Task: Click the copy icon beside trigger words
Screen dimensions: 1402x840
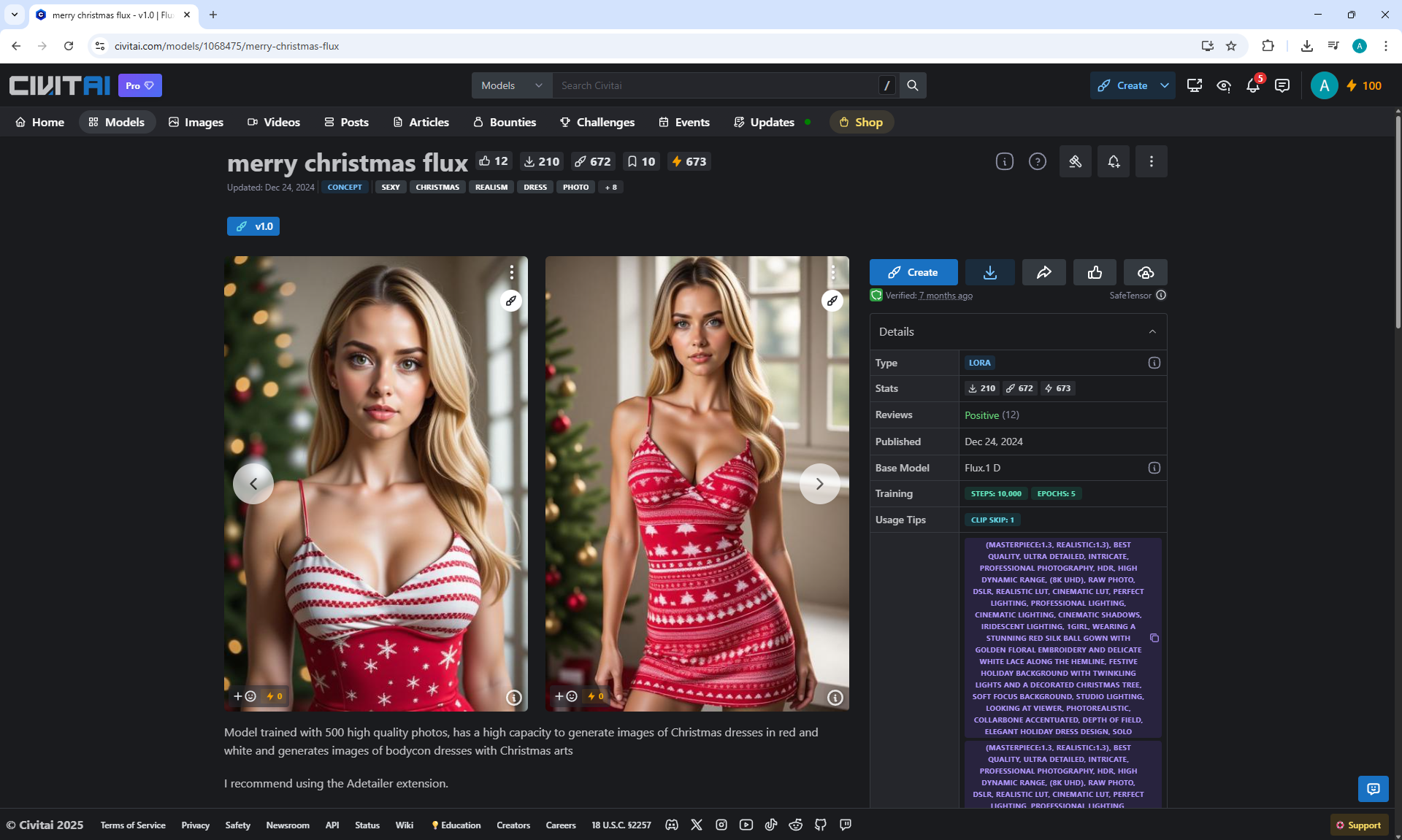Action: point(1154,638)
